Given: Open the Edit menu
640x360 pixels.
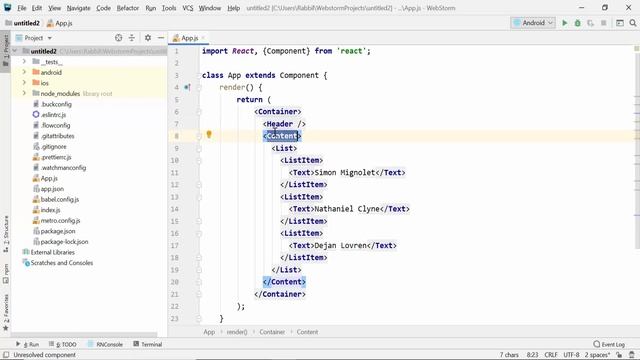Looking at the screenshot, I should [x=37, y=8].
